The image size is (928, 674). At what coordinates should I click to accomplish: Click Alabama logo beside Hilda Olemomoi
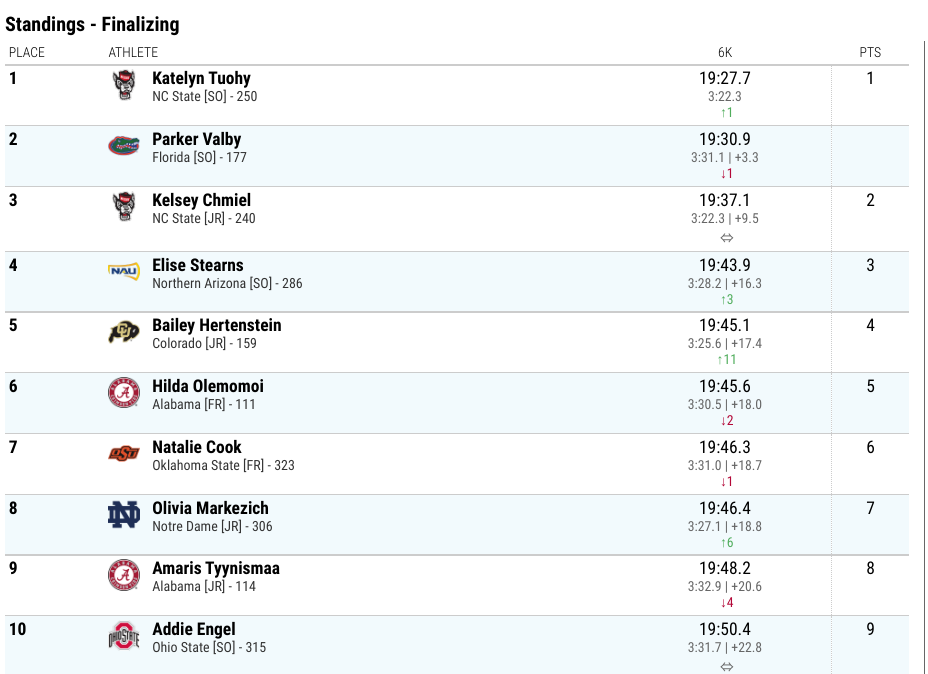pos(124,392)
